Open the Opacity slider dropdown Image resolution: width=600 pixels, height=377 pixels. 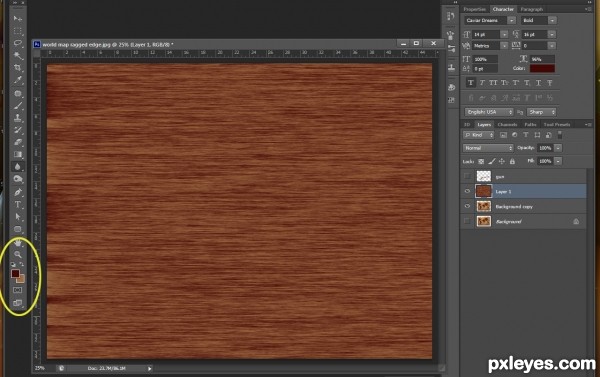tap(558, 148)
